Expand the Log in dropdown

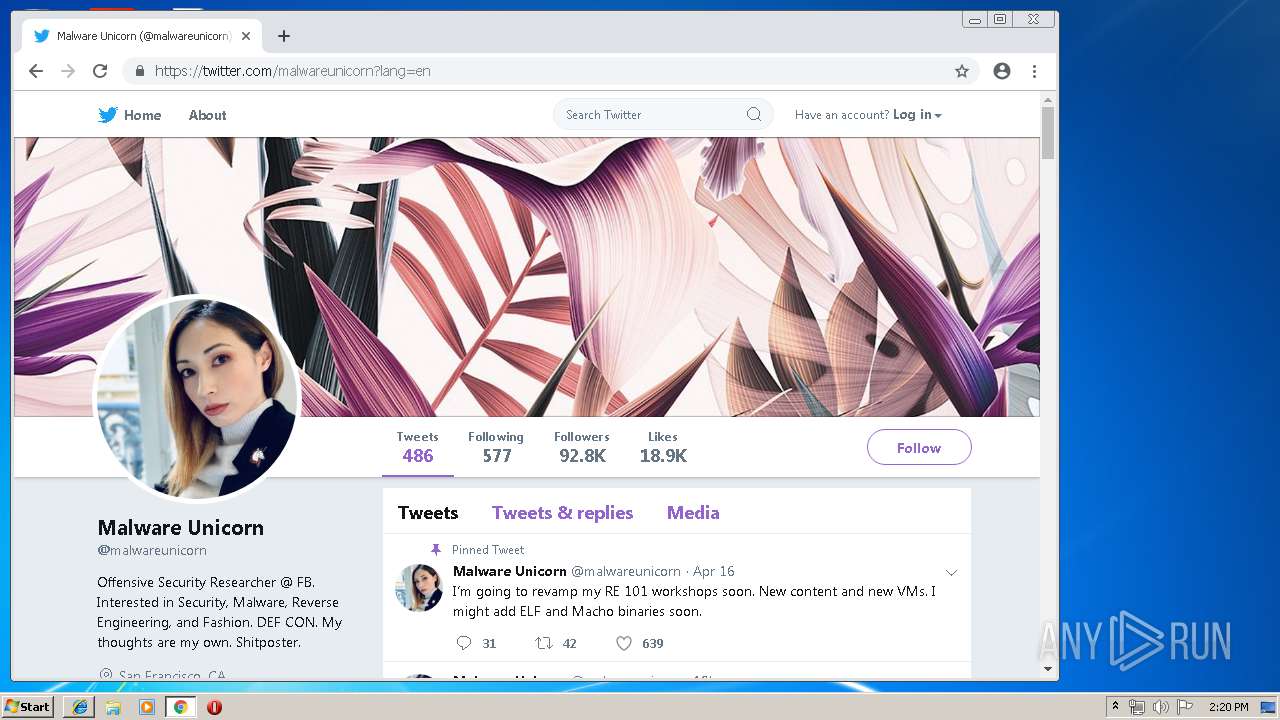(917, 115)
